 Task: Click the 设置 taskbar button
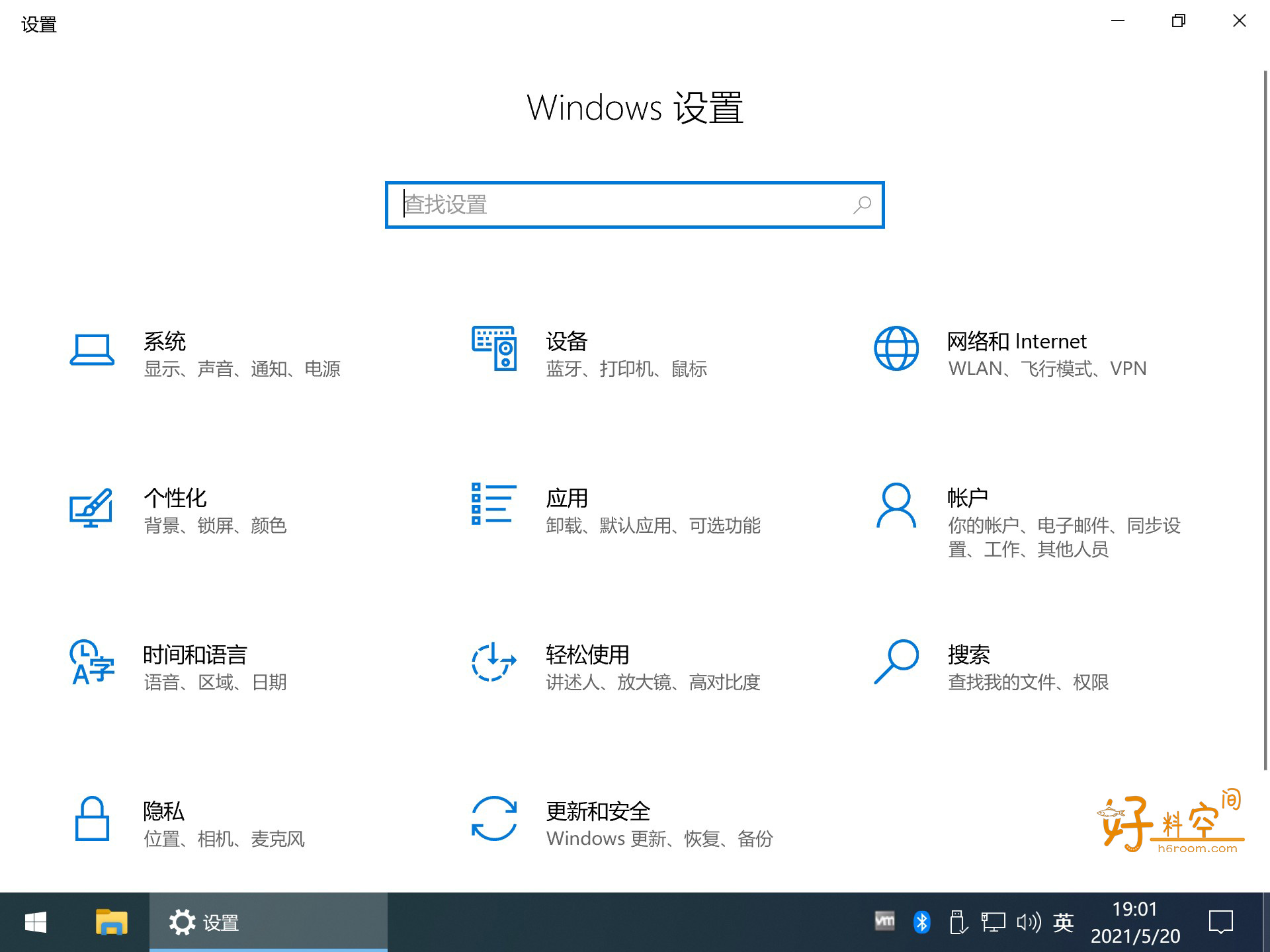pos(269,922)
